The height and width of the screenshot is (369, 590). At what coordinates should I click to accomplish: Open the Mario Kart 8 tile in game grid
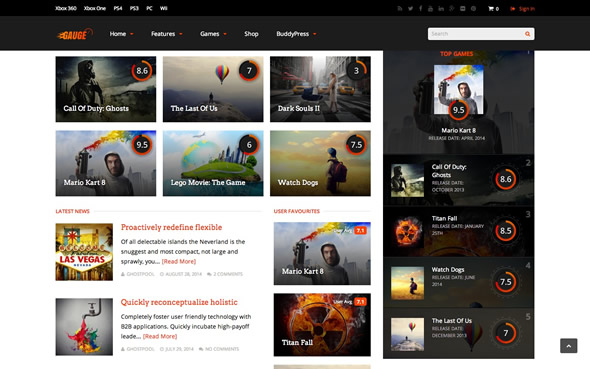coord(106,163)
